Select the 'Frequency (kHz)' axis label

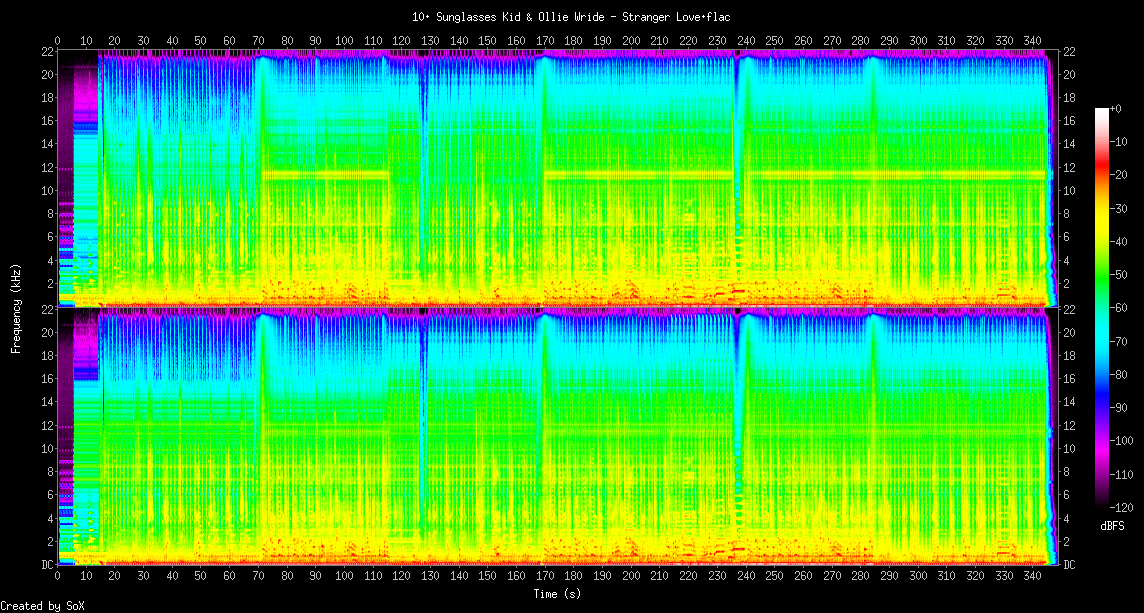point(16,307)
